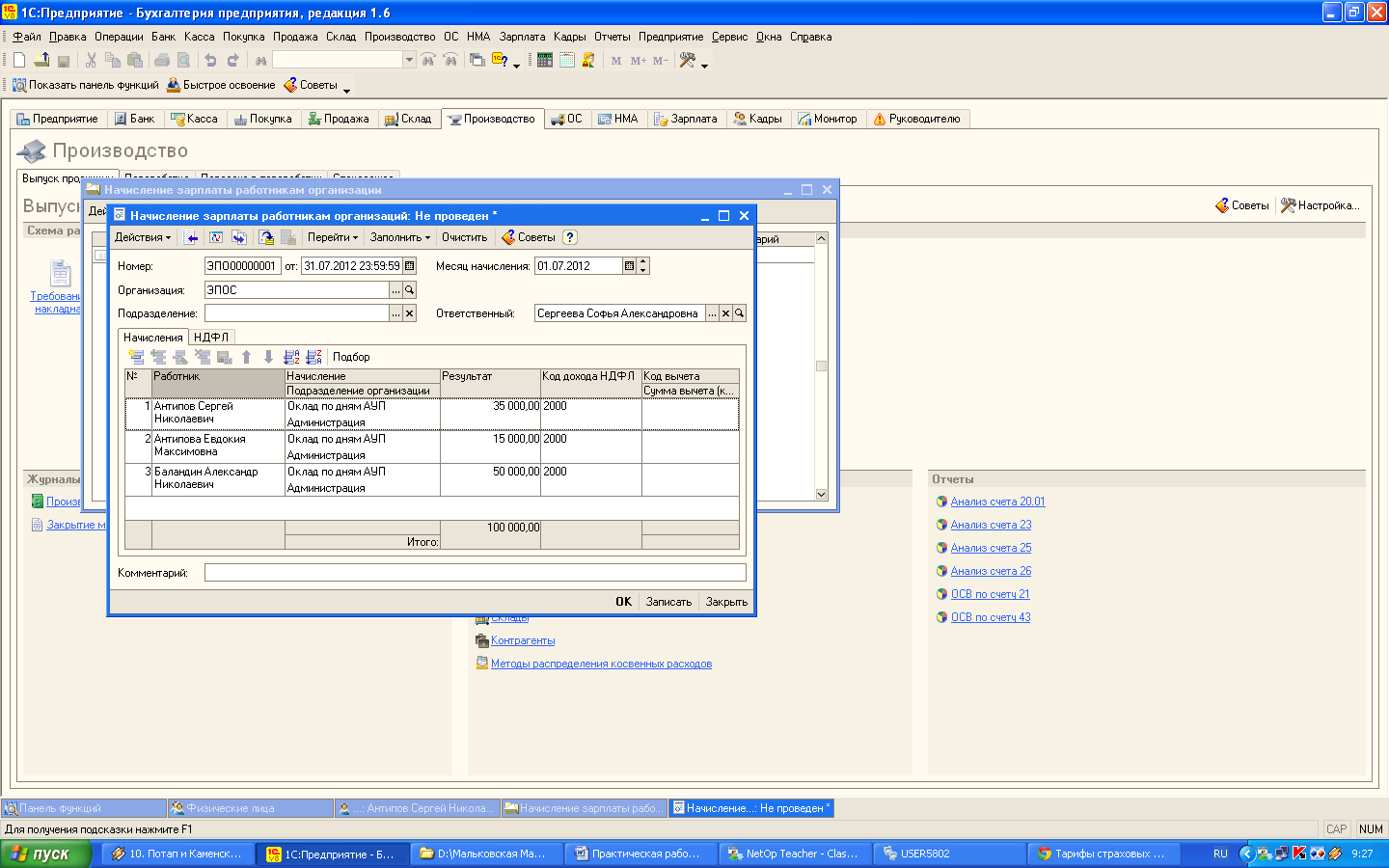This screenshot has width=1389, height=868.
Task: Click the tools hammer-and-wrench icon in the main toolbar
Action: [x=688, y=60]
